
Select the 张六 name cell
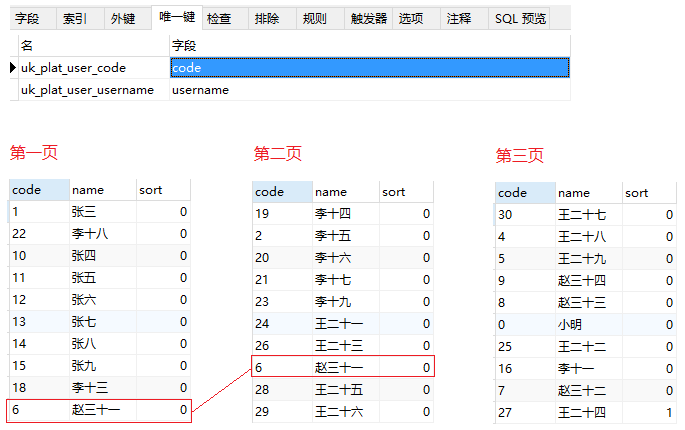(x=103, y=300)
